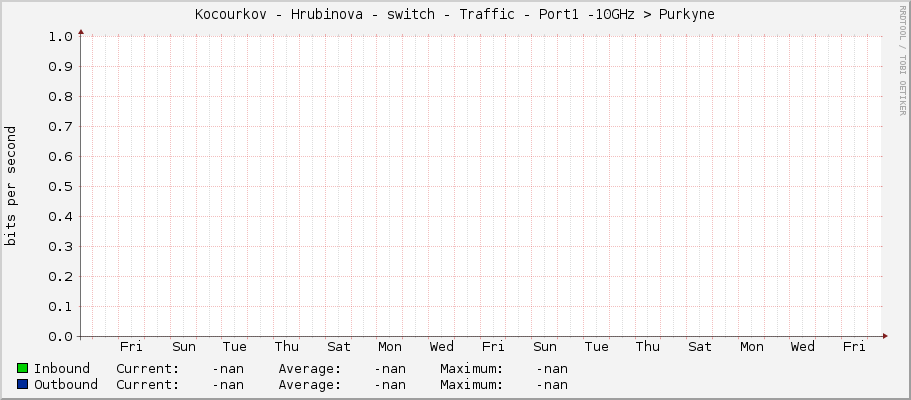Screen dimensions: 911x400
Task: Click 'Maximum:' in the Outbound row
Action: pyautogui.click(x=471, y=384)
